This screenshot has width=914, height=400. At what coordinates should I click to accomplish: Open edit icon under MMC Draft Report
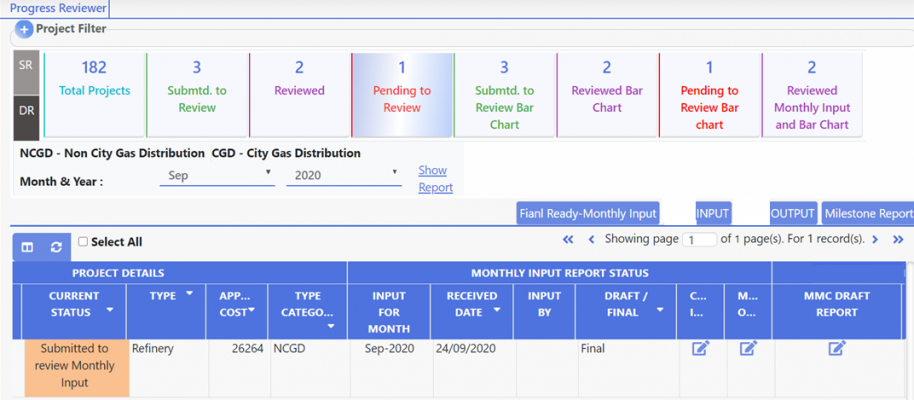[x=837, y=348]
